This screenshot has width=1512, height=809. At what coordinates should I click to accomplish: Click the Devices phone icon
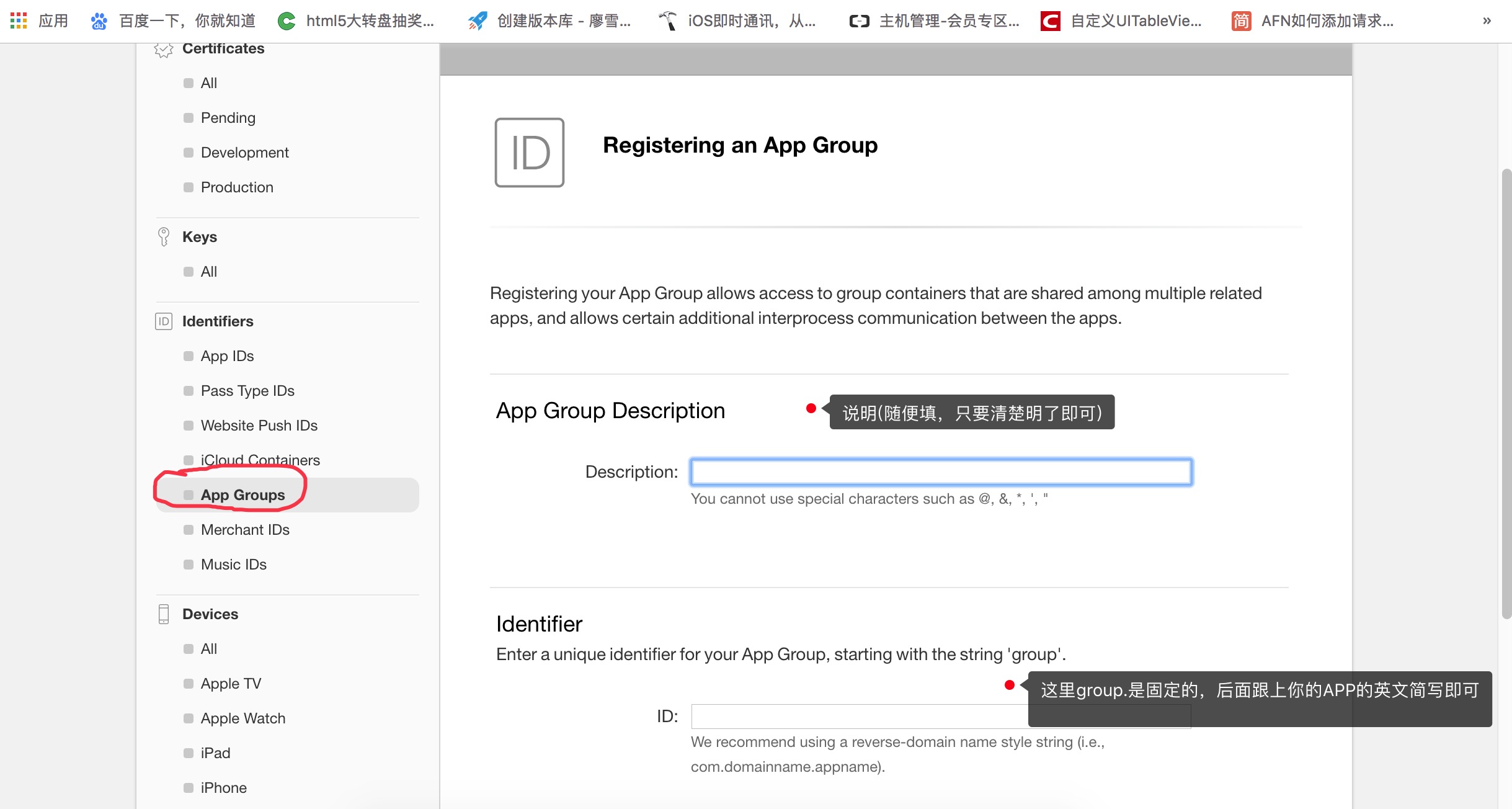point(163,614)
